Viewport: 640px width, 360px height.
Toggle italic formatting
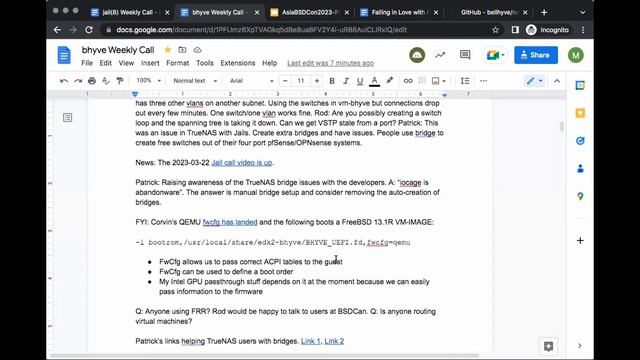coord(346,81)
